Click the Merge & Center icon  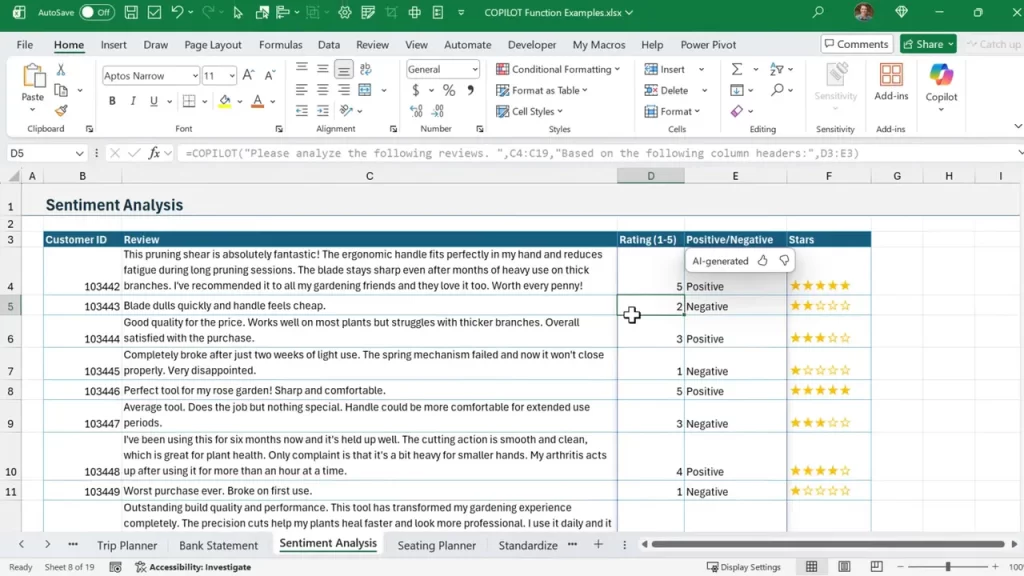[x=363, y=90]
